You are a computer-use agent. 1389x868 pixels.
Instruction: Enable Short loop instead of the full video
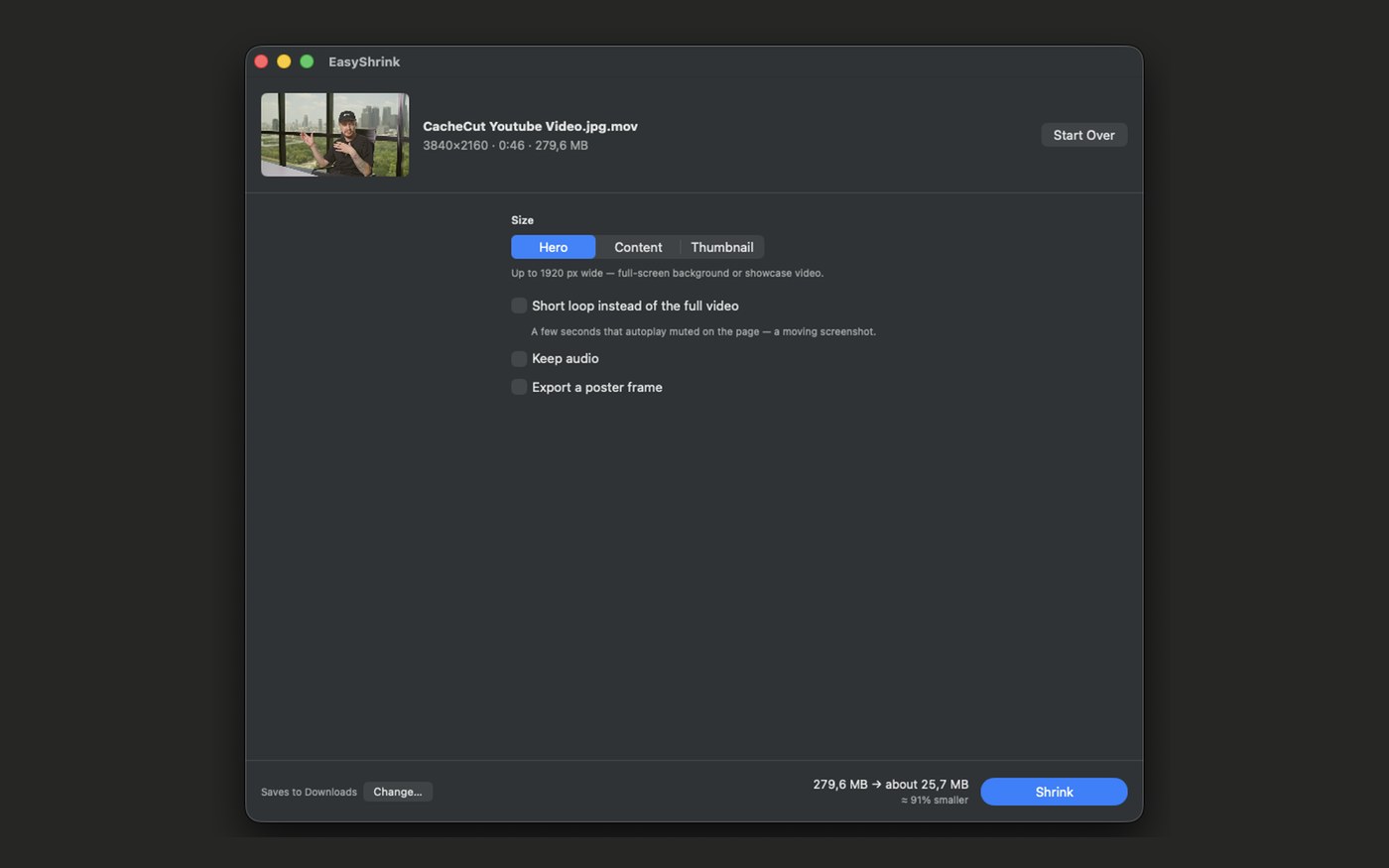[x=519, y=306]
